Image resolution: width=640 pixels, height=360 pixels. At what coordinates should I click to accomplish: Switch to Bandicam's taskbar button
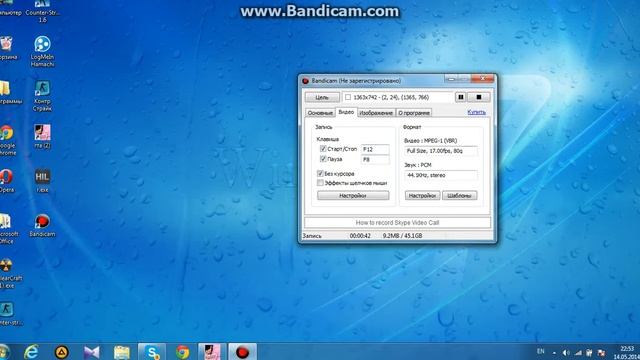point(242,352)
